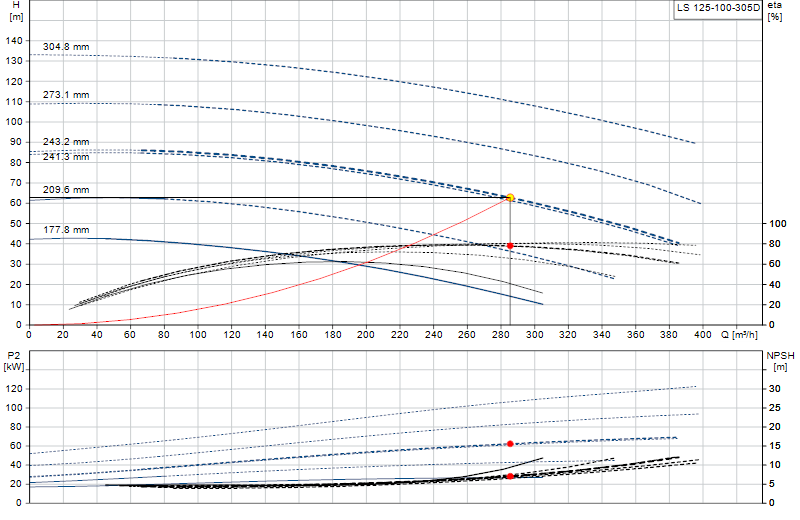800x520 pixels.
Task: Click the 200 value on the Q axis
Action: click(x=366, y=335)
